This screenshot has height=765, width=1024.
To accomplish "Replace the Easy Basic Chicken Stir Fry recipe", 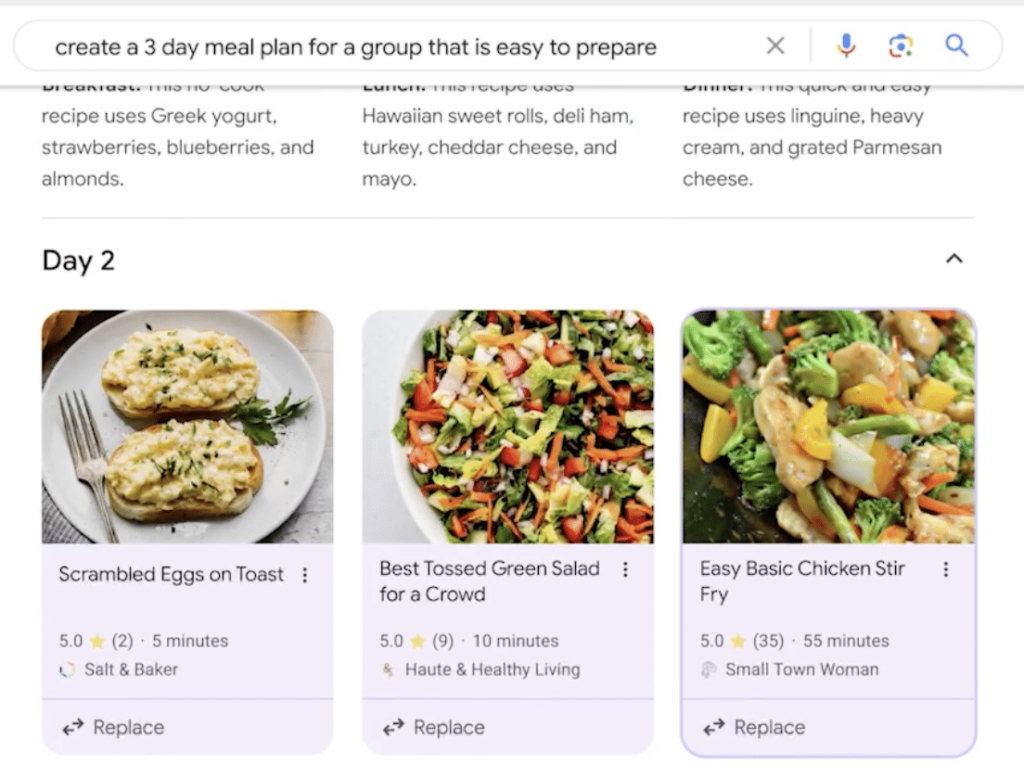I will 754,727.
